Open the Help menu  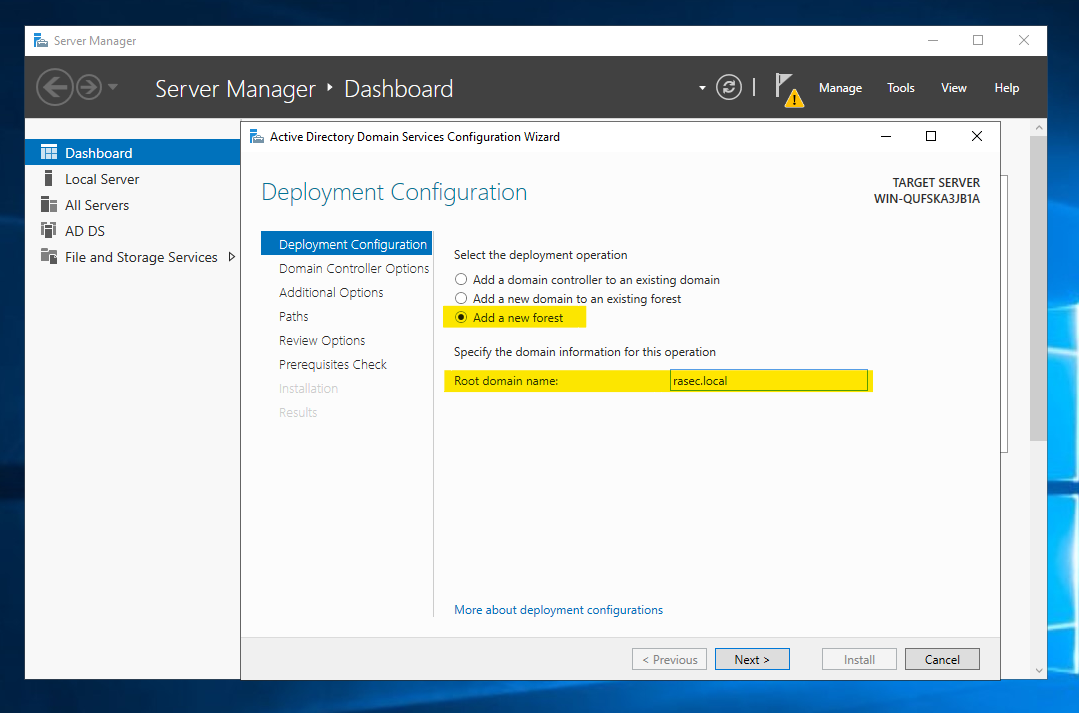coord(1006,87)
